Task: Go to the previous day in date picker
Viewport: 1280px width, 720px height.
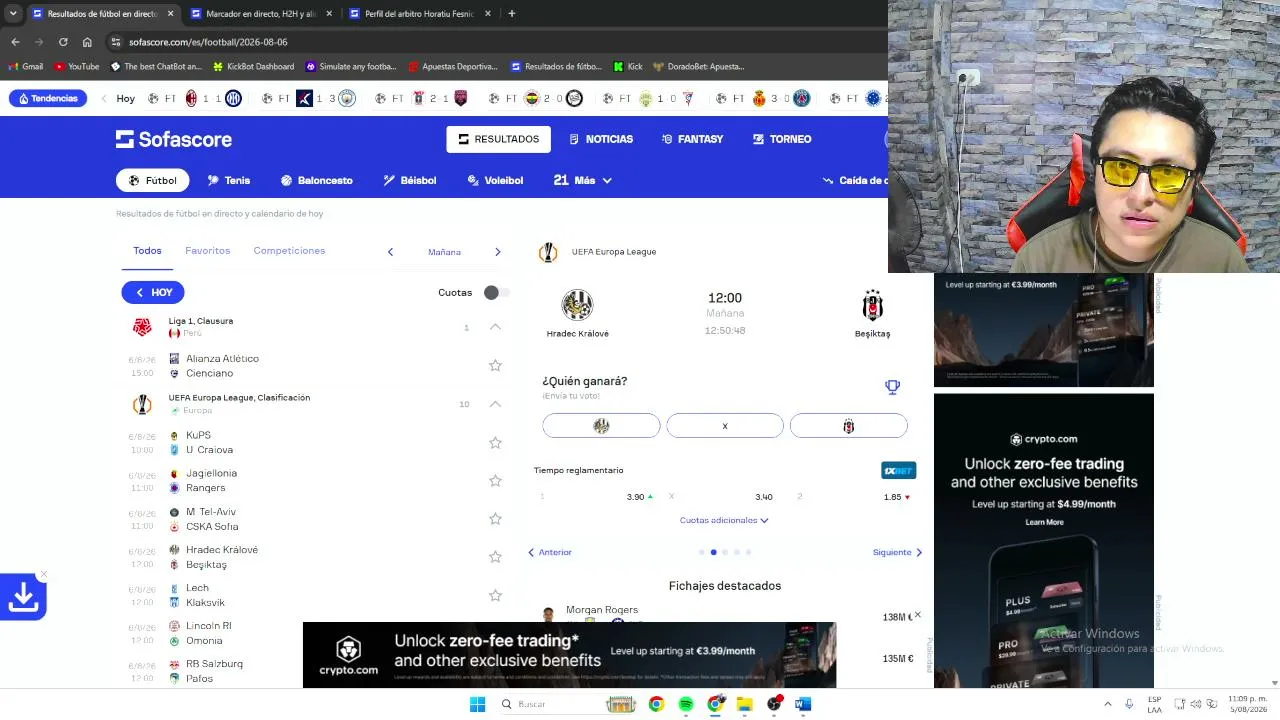Action: [390, 252]
